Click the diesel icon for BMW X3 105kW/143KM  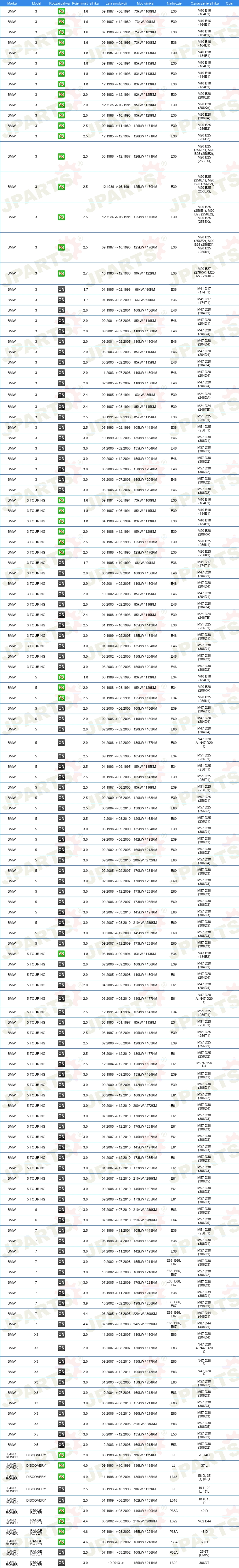point(61,1372)
